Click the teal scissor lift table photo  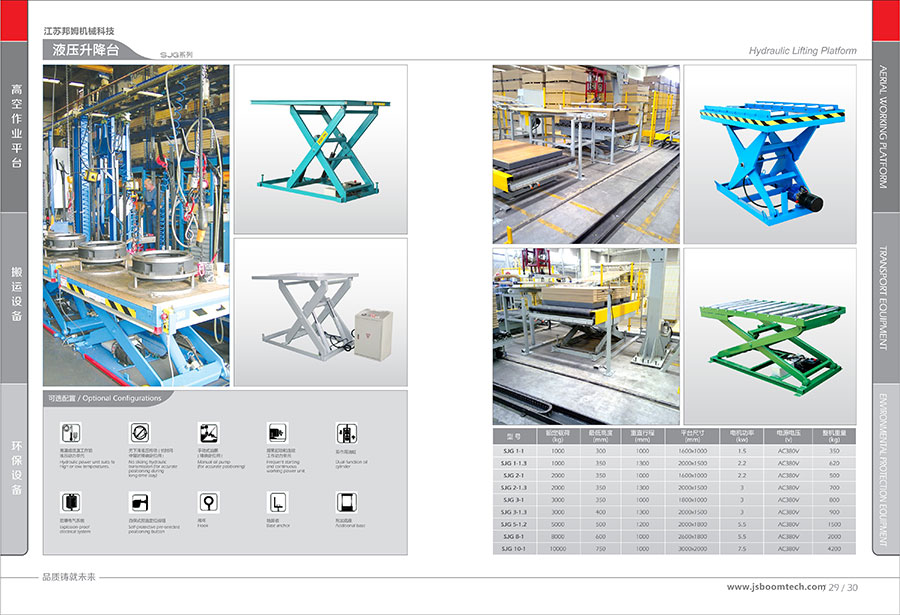point(320,149)
